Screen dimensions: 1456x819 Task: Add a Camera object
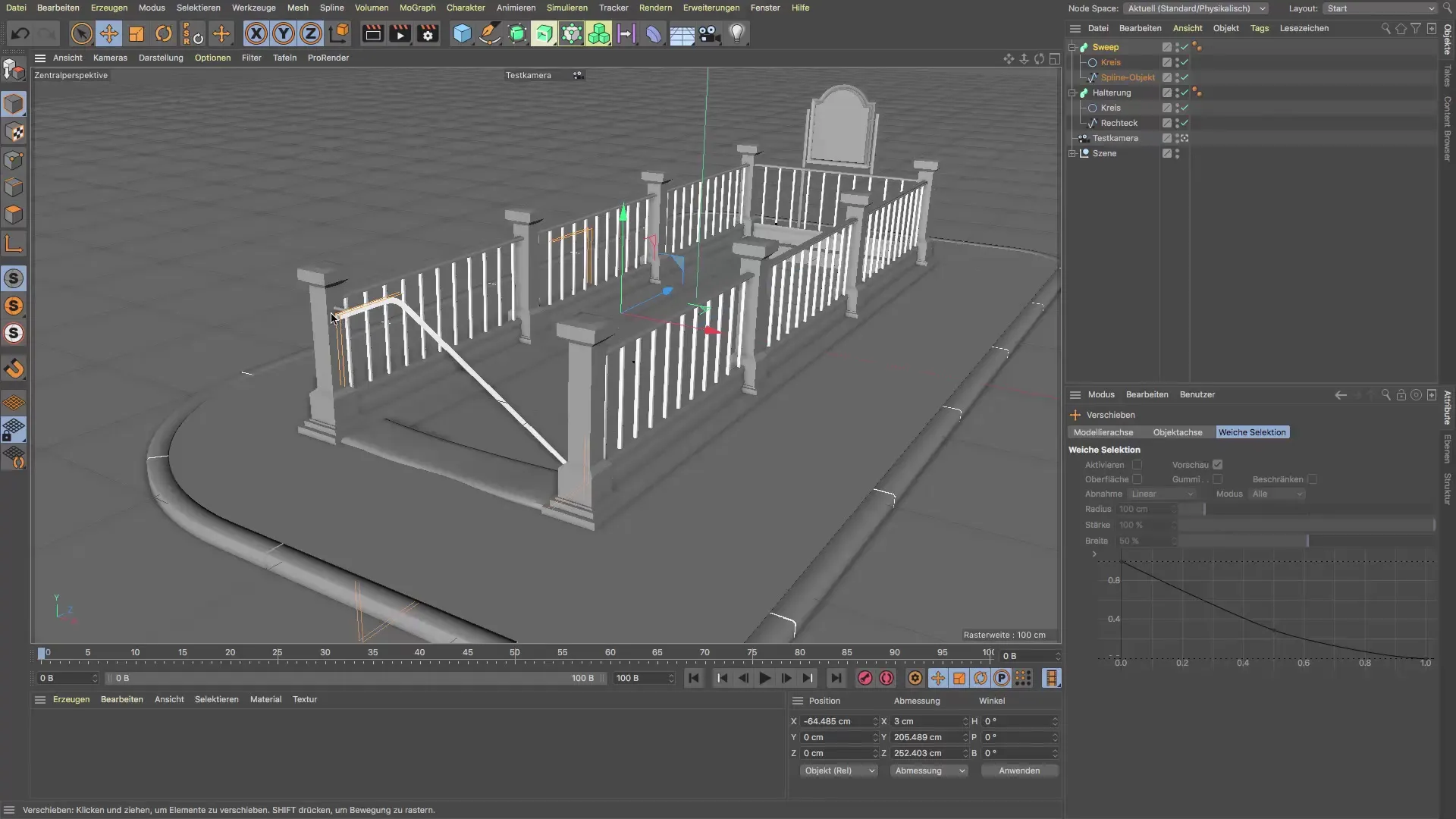(709, 33)
